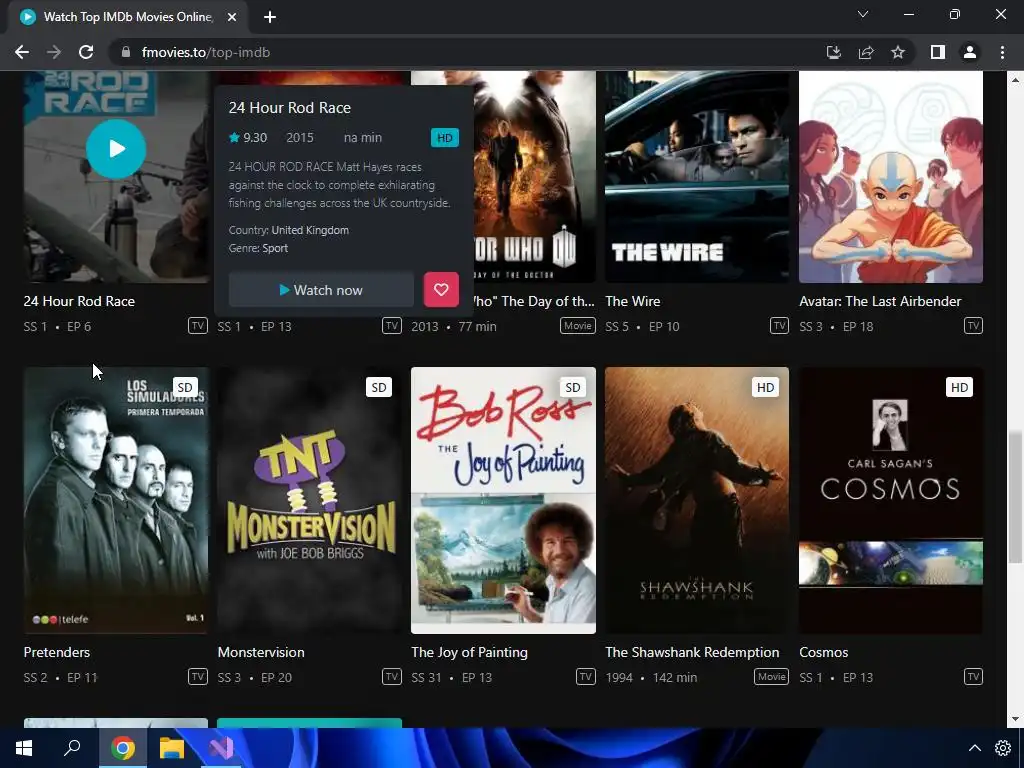Image resolution: width=1024 pixels, height=768 pixels.
Task: Click the Sport genre link
Action: [x=275, y=248]
